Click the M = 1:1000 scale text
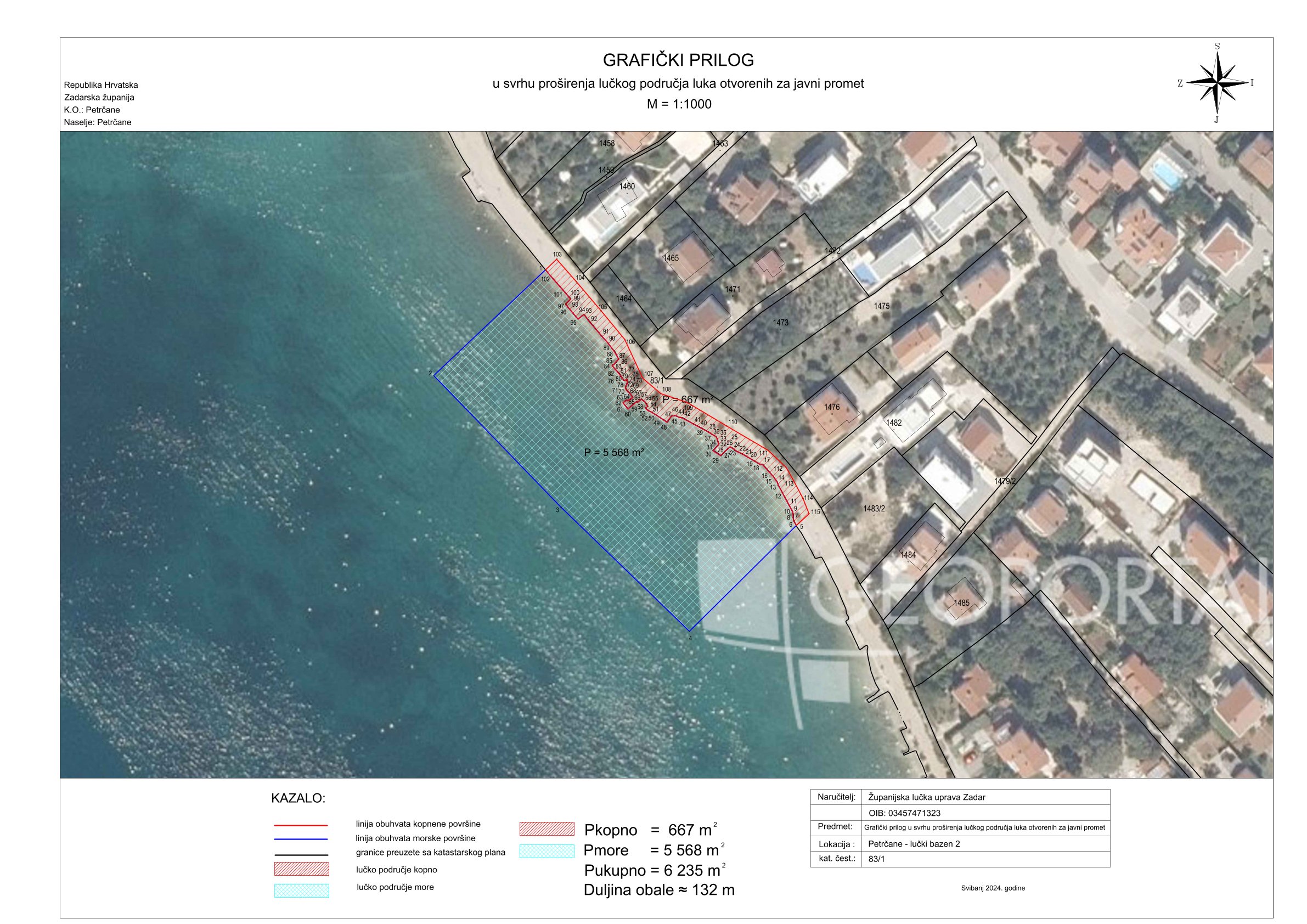This screenshot has width=1307, height=924. (679, 104)
